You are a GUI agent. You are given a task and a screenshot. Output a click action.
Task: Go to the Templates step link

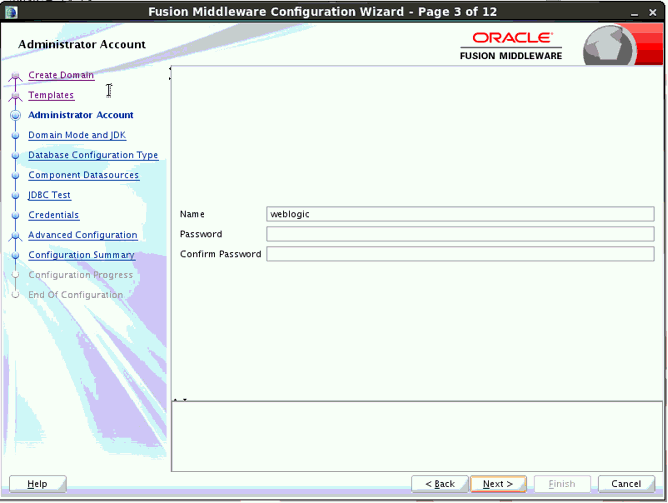point(51,95)
